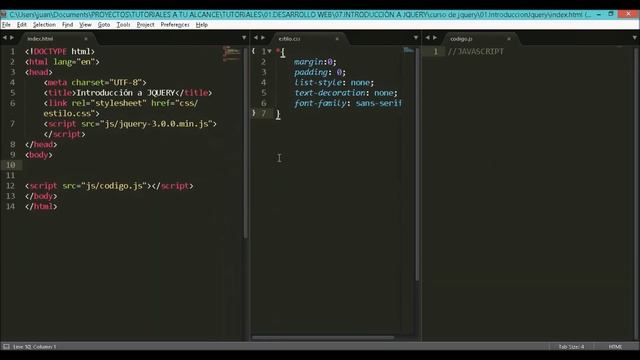Open the View menu
This screenshot has height=360, width=640.
(x=85, y=24)
